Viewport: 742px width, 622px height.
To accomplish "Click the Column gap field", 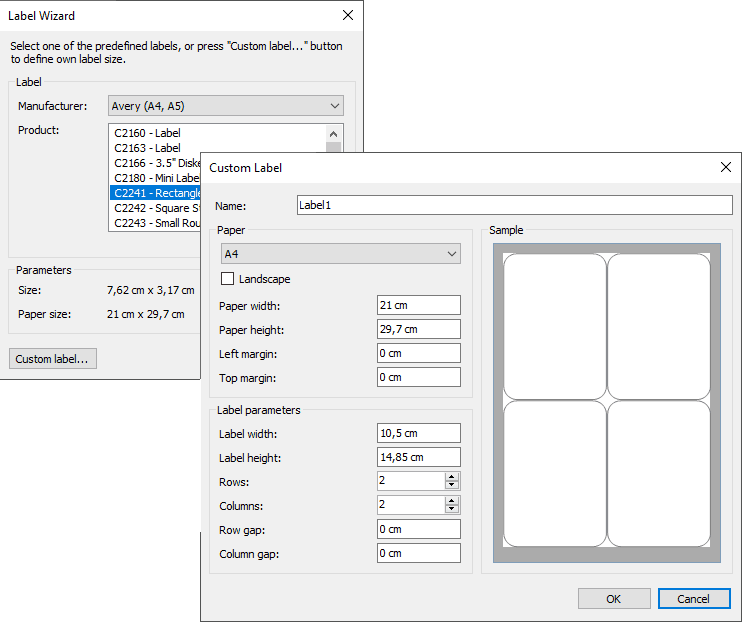I will 419,553.
